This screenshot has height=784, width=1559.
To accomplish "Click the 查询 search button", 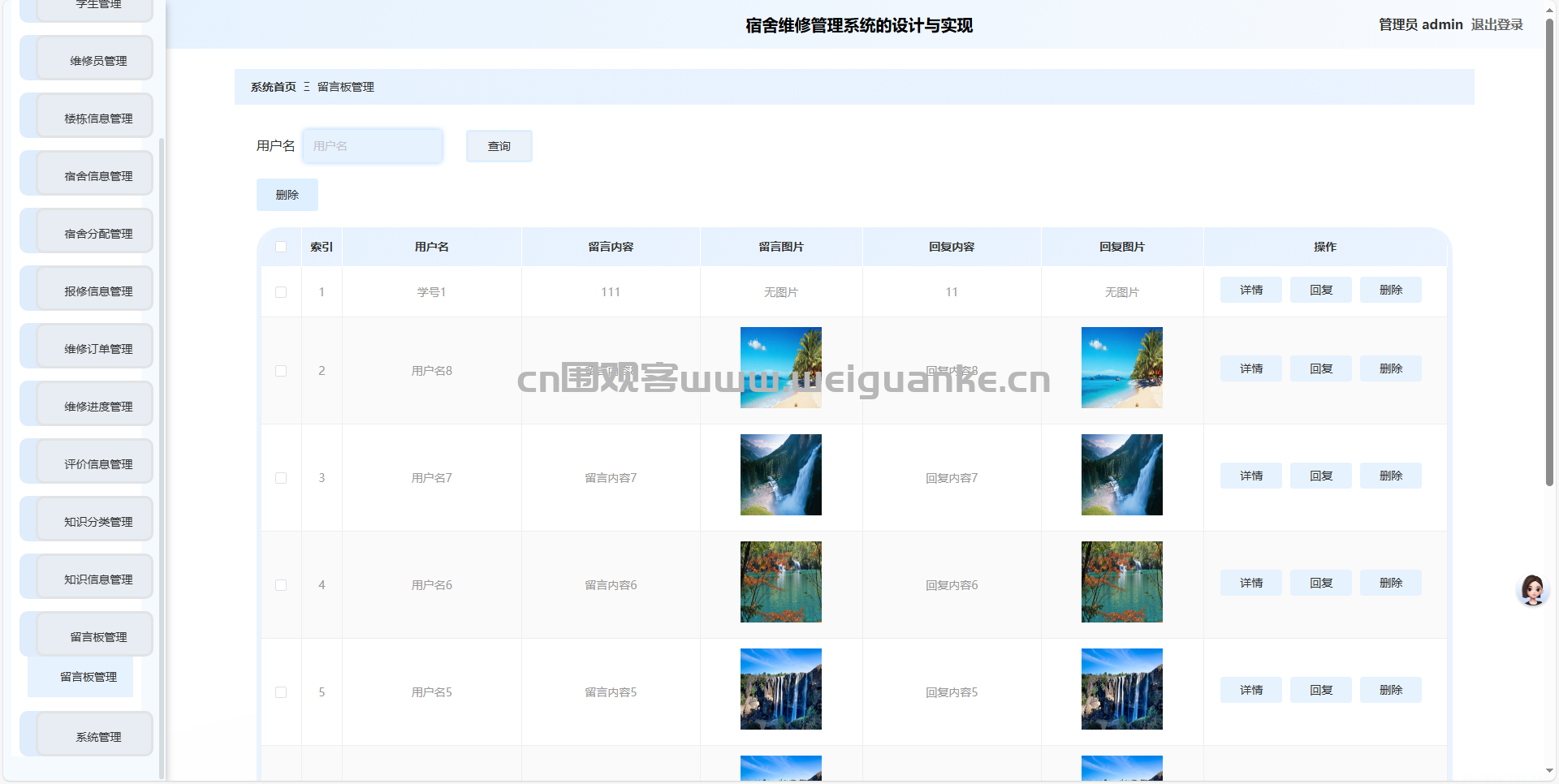I will (499, 146).
